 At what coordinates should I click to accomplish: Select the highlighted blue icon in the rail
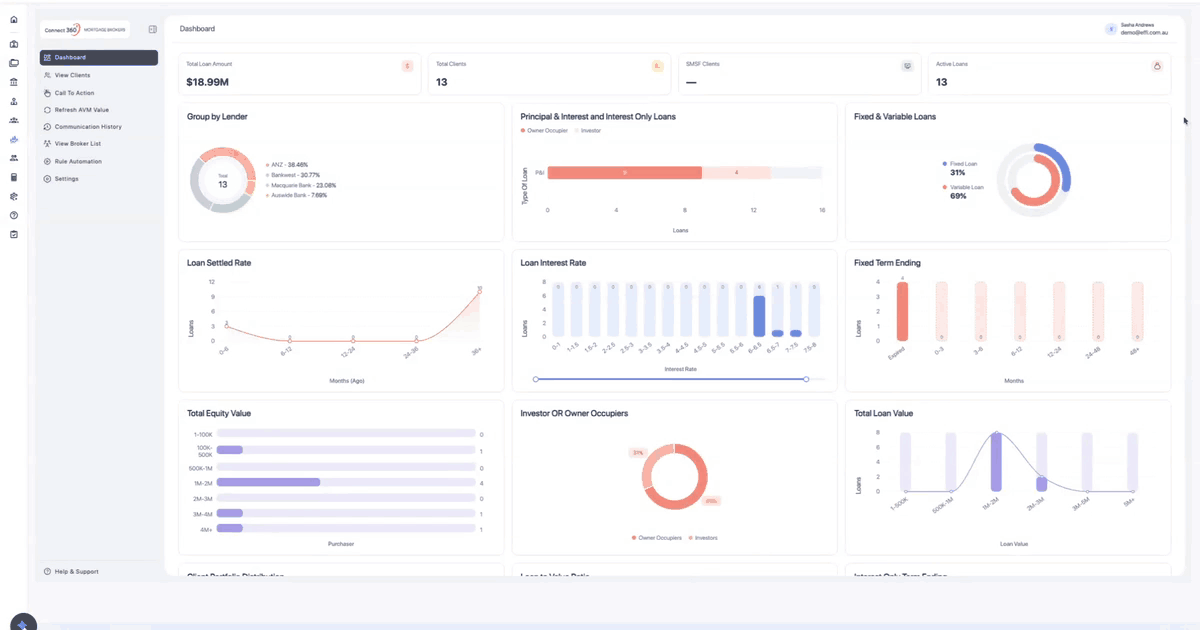click(x=14, y=139)
